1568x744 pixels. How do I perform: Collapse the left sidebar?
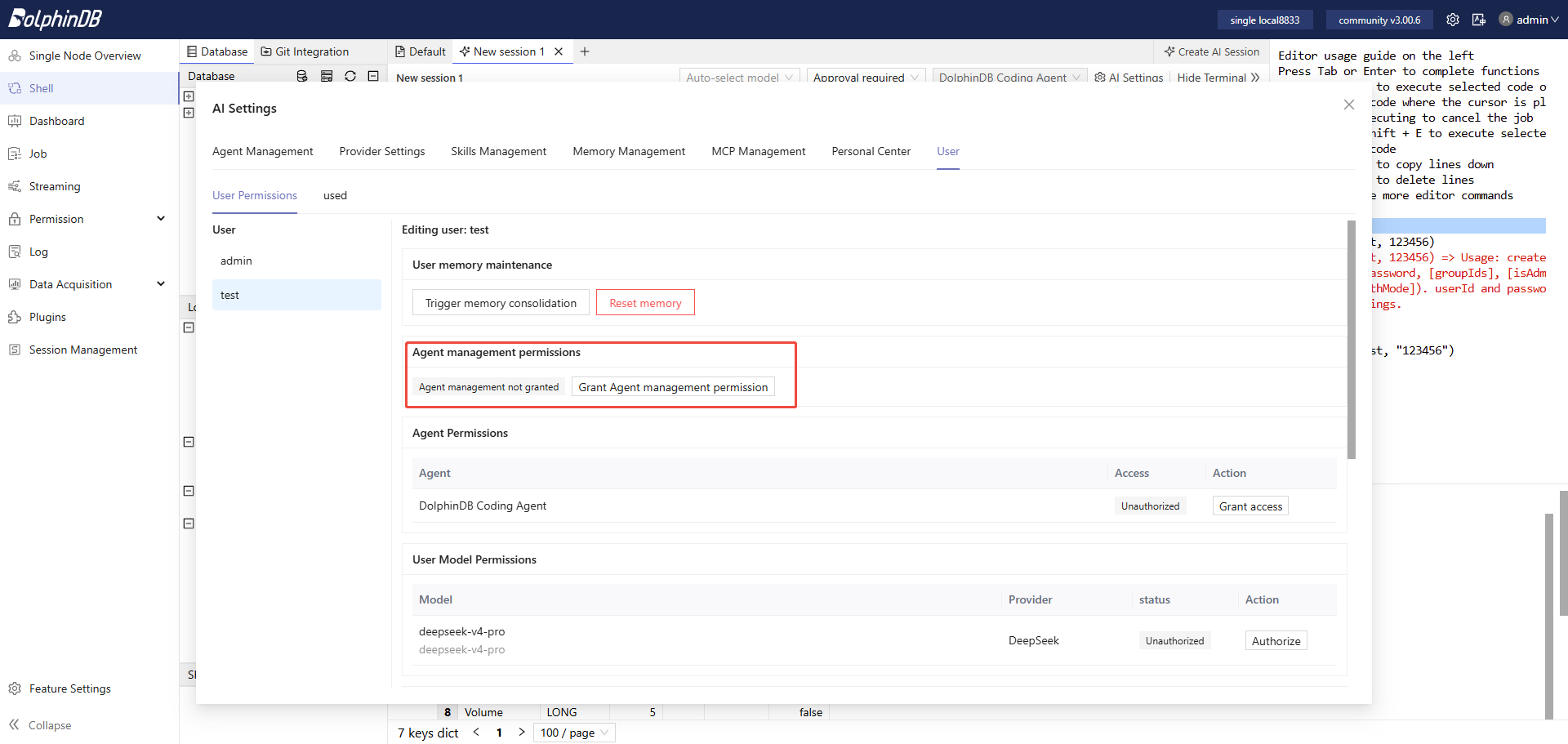tap(41, 725)
